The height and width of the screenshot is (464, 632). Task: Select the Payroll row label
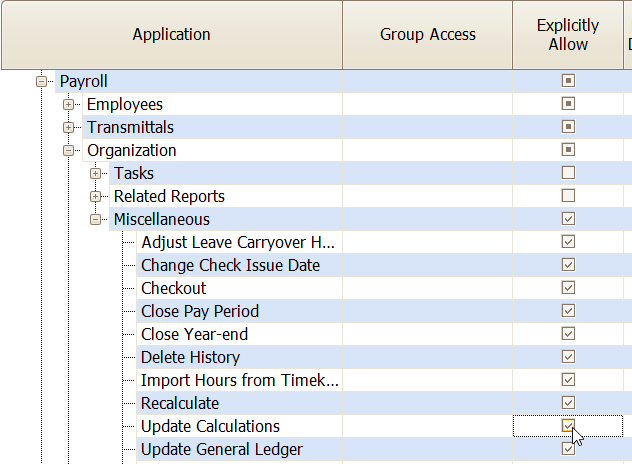(x=83, y=81)
